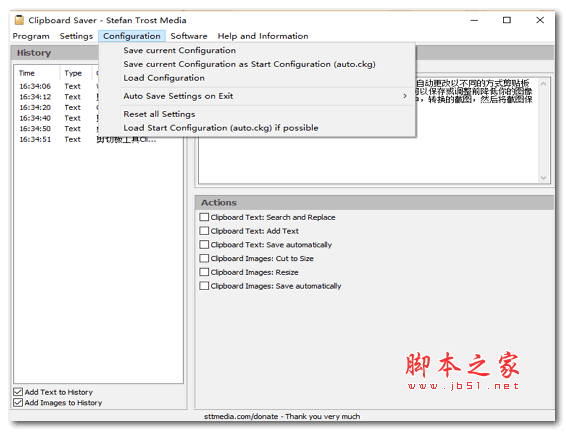The width and height of the screenshot is (566, 432).
Task: Select history entry at 16:34:12
Action: tap(99, 97)
